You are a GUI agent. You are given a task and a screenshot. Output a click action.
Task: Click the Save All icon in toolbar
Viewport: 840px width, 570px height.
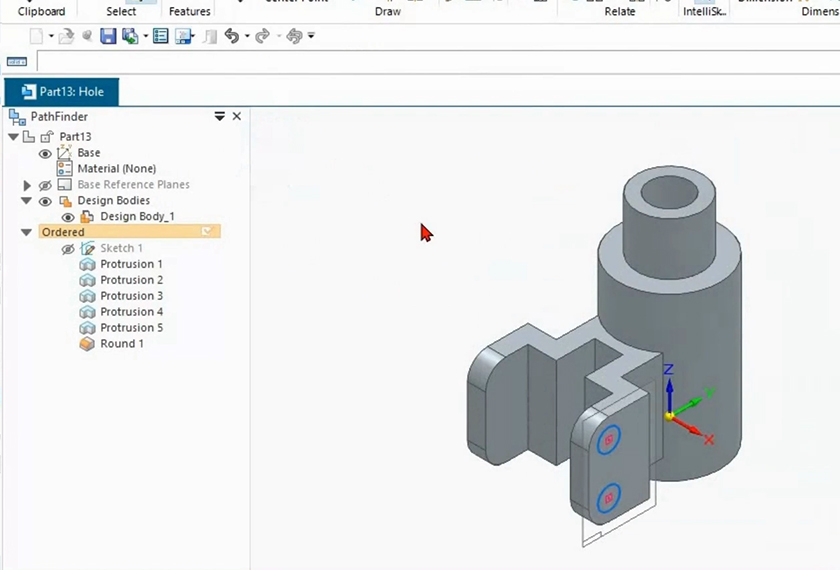click(x=130, y=36)
